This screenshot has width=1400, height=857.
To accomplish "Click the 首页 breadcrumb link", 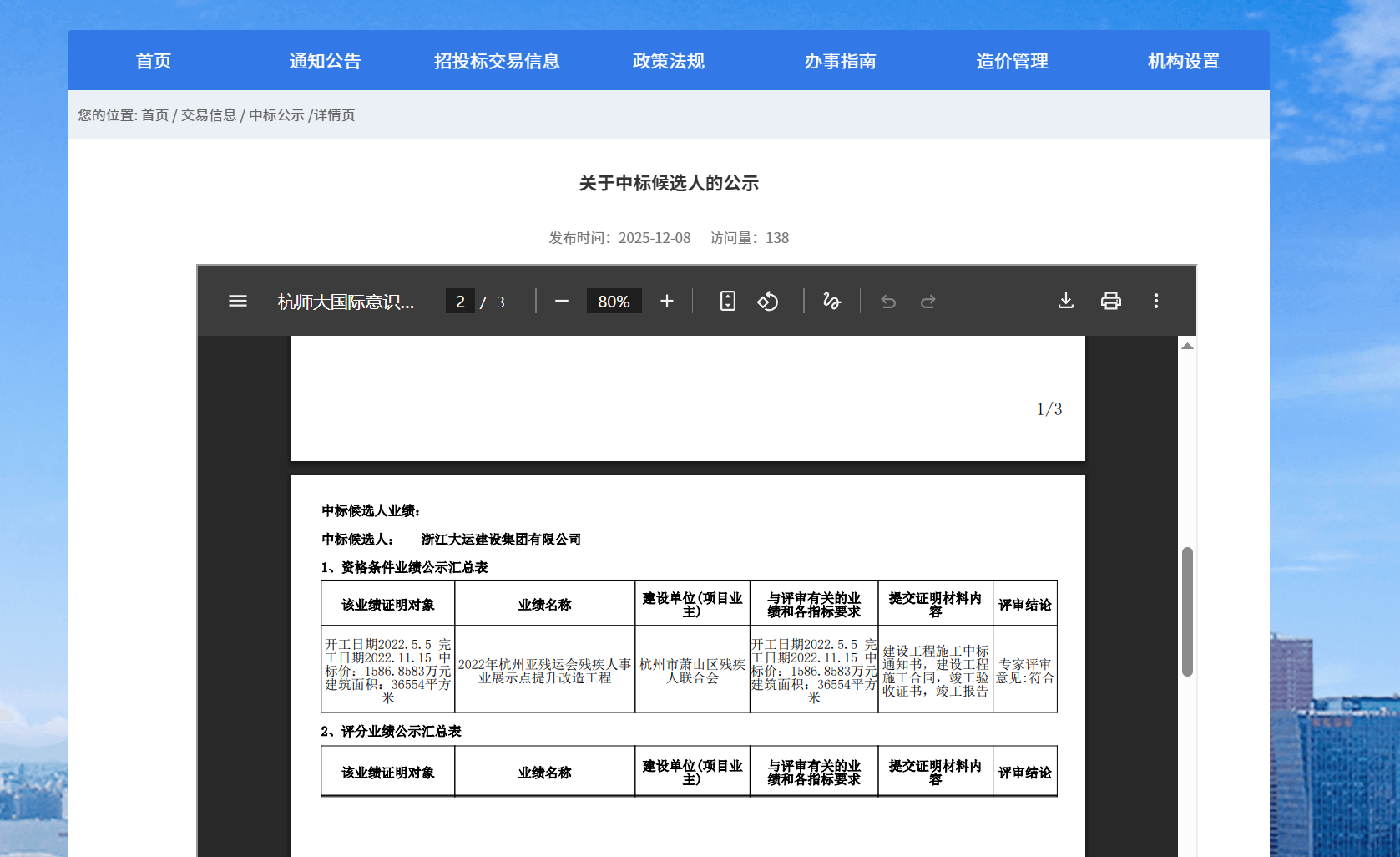I will 154,115.
